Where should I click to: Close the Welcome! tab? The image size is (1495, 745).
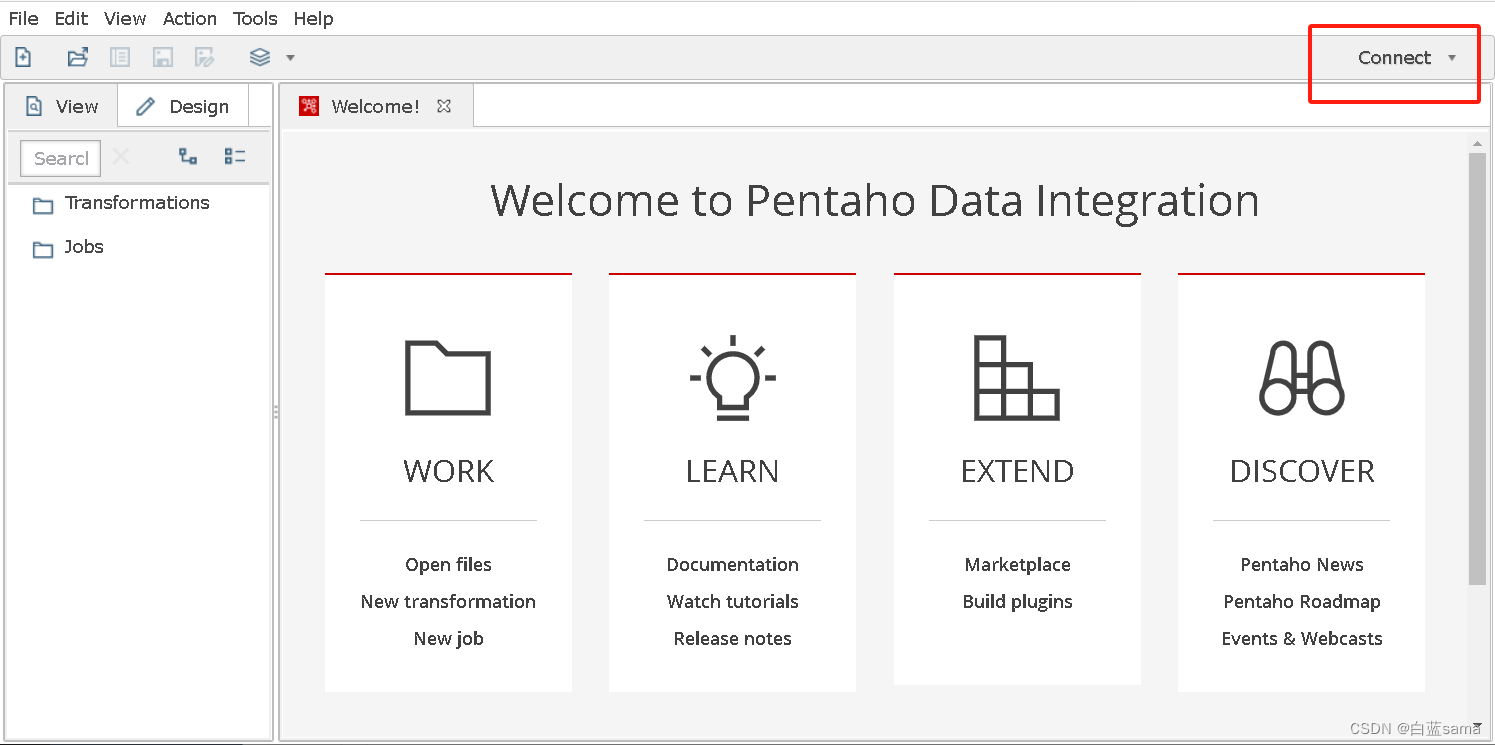[444, 106]
